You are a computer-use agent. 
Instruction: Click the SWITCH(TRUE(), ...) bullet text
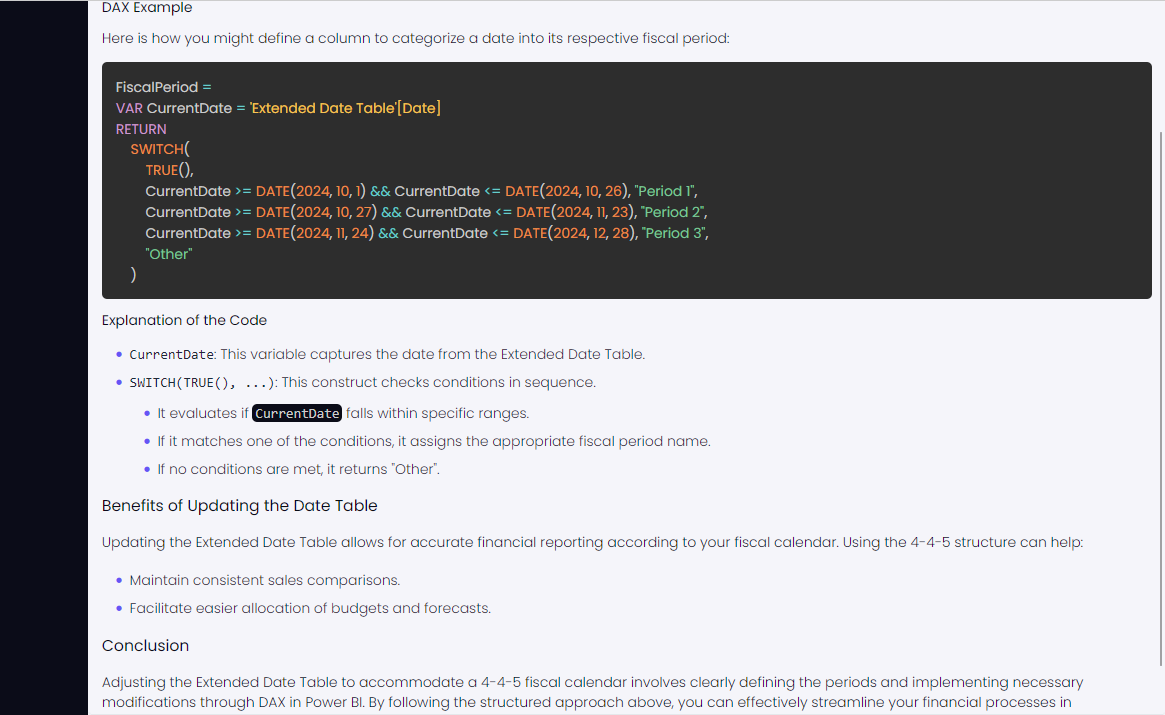point(363,382)
